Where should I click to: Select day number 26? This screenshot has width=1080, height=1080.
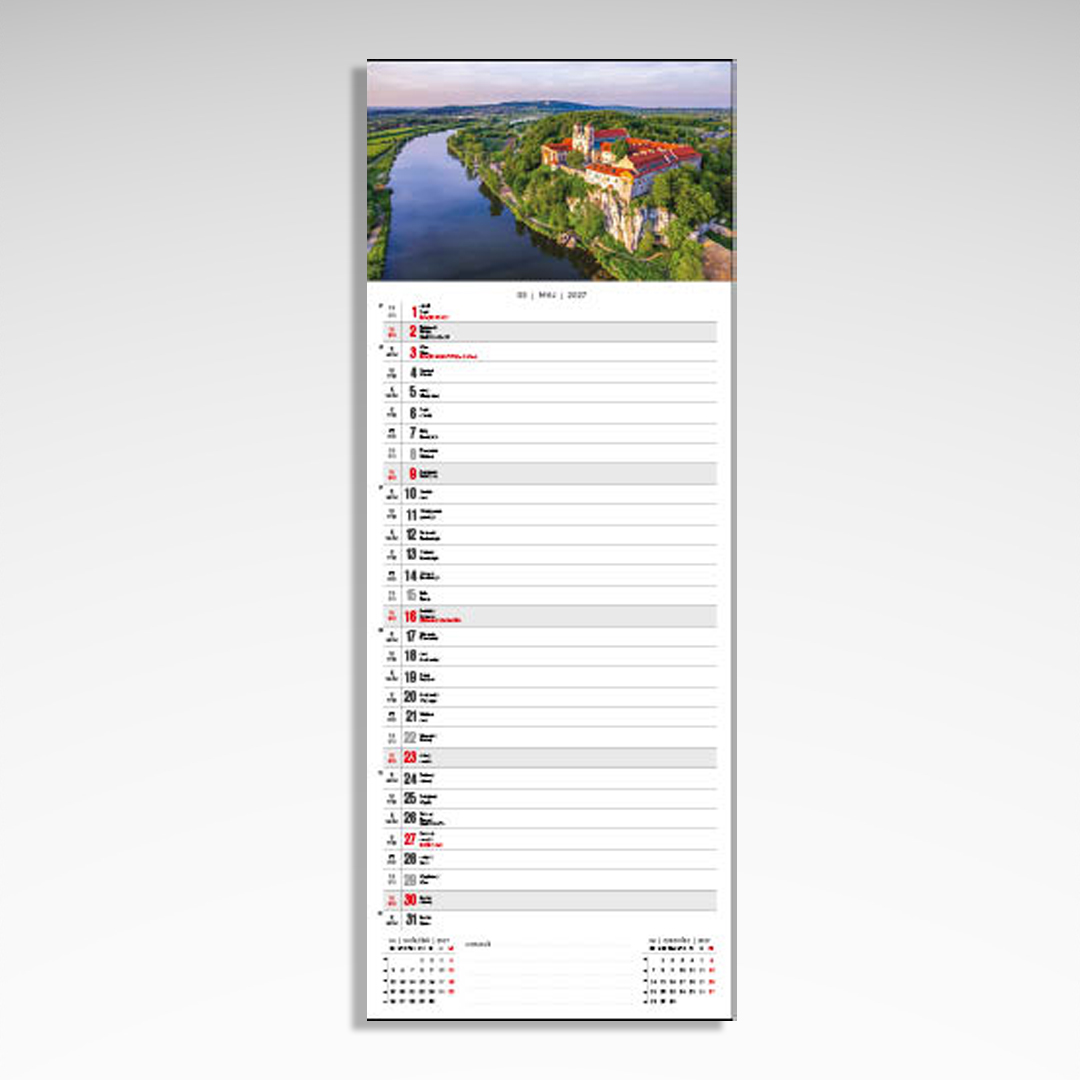(x=411, y=818)
